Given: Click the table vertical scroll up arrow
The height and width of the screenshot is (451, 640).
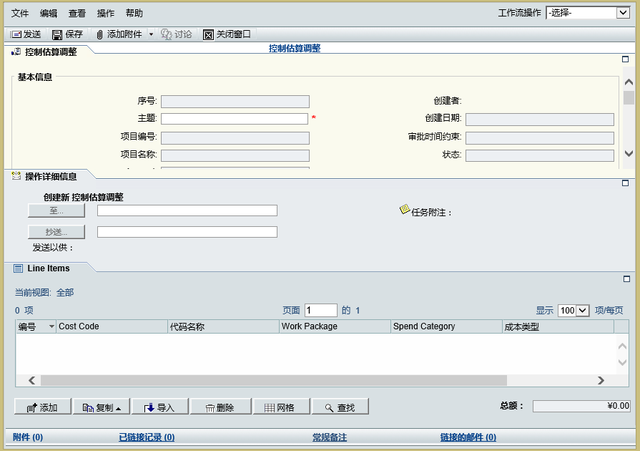Looking at the screenshot, I should tap(622, 346).
